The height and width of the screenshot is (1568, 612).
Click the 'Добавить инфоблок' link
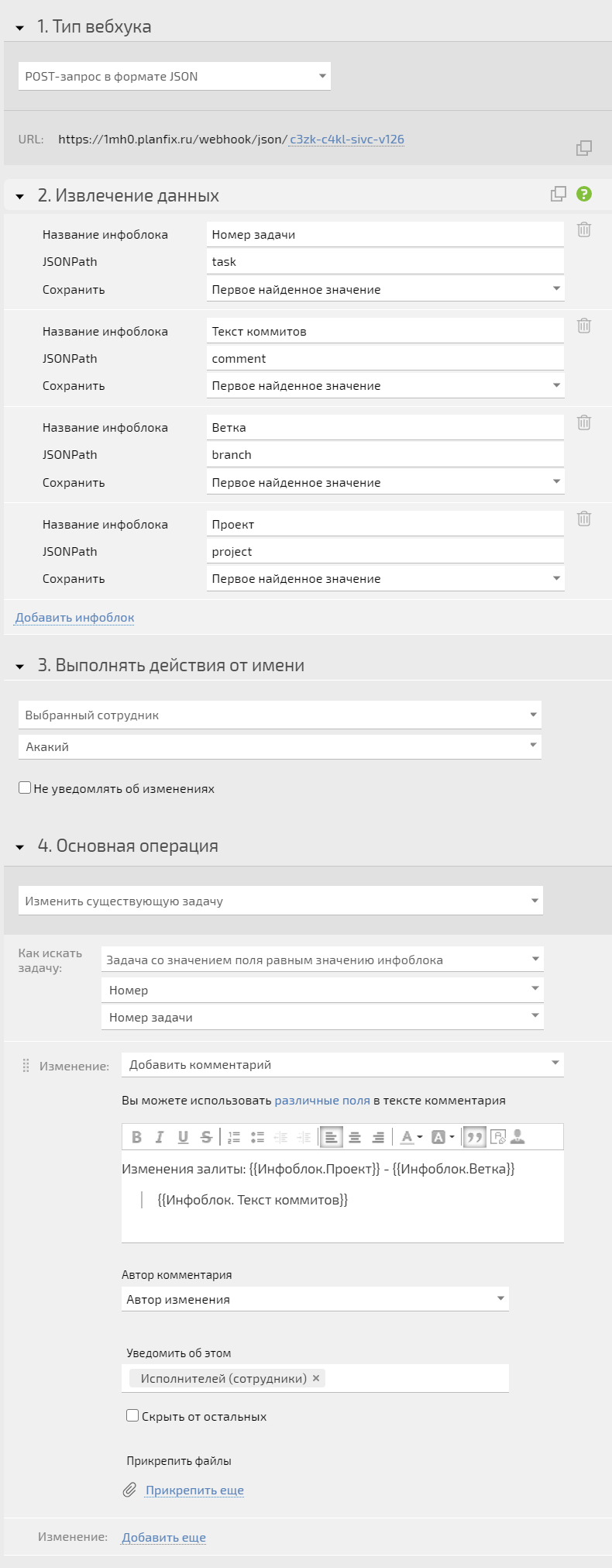pos(75,618)
